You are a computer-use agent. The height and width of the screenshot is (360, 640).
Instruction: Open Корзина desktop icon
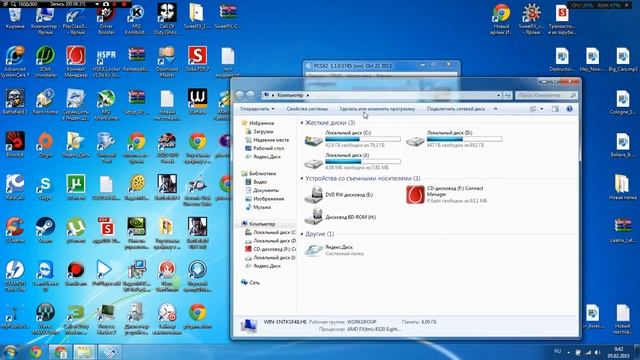15,18
